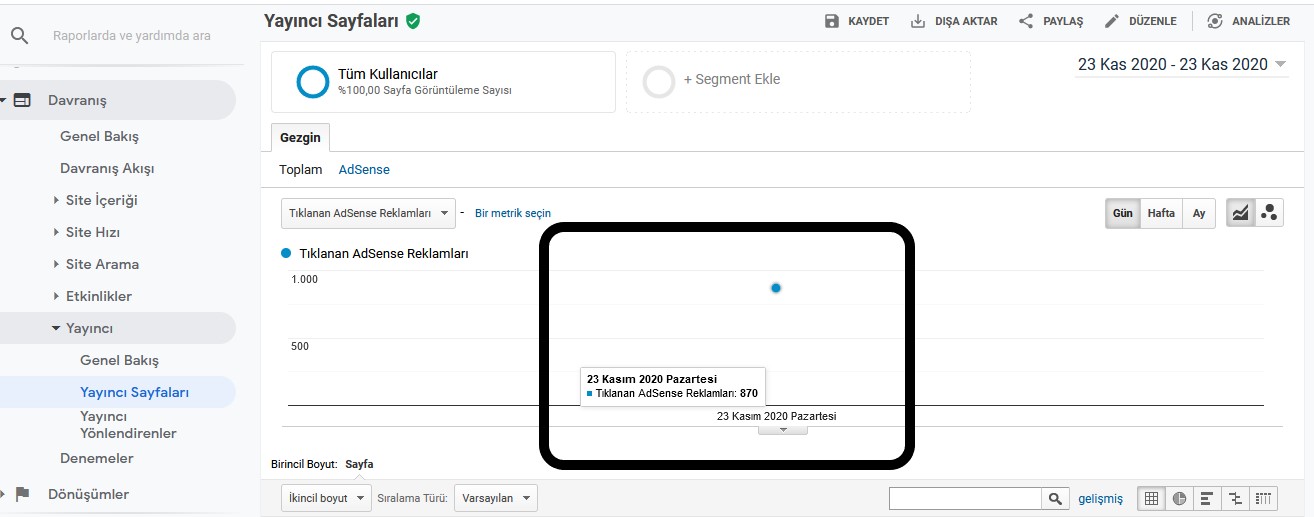The image size is (1314, 517).
Task: Open İkincil boyut dropdown
Action: click(326, 498)
